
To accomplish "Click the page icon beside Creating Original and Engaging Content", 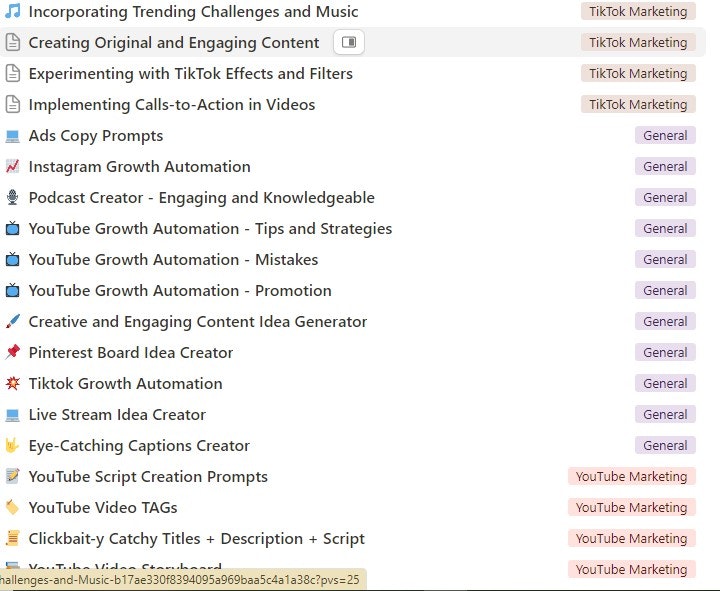I will coord(12,42).
